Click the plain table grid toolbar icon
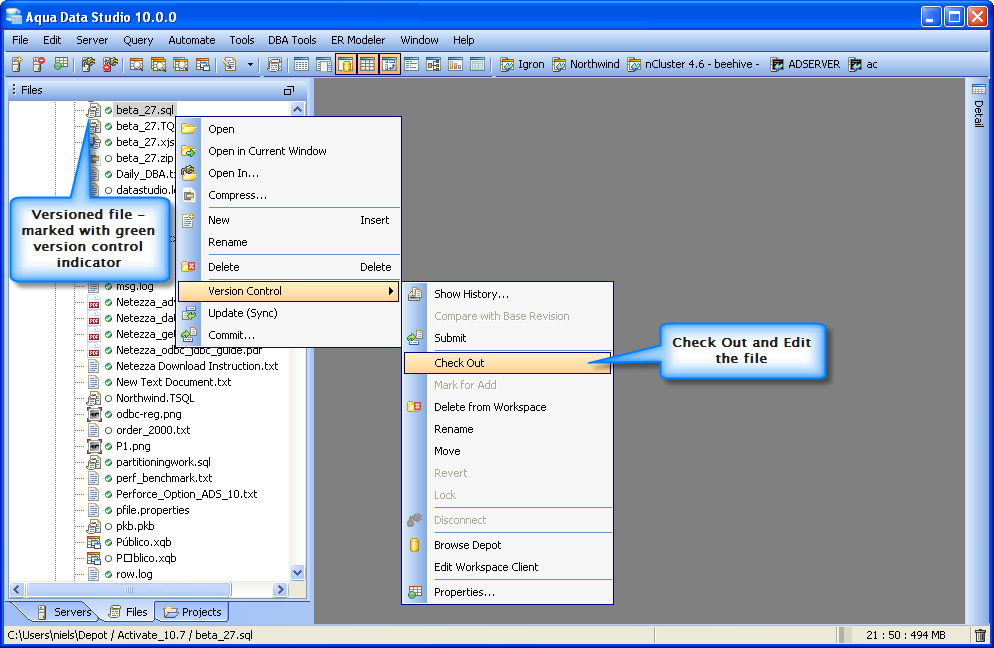The width and height of the screenshot is (994, 648). coord(302,64)
